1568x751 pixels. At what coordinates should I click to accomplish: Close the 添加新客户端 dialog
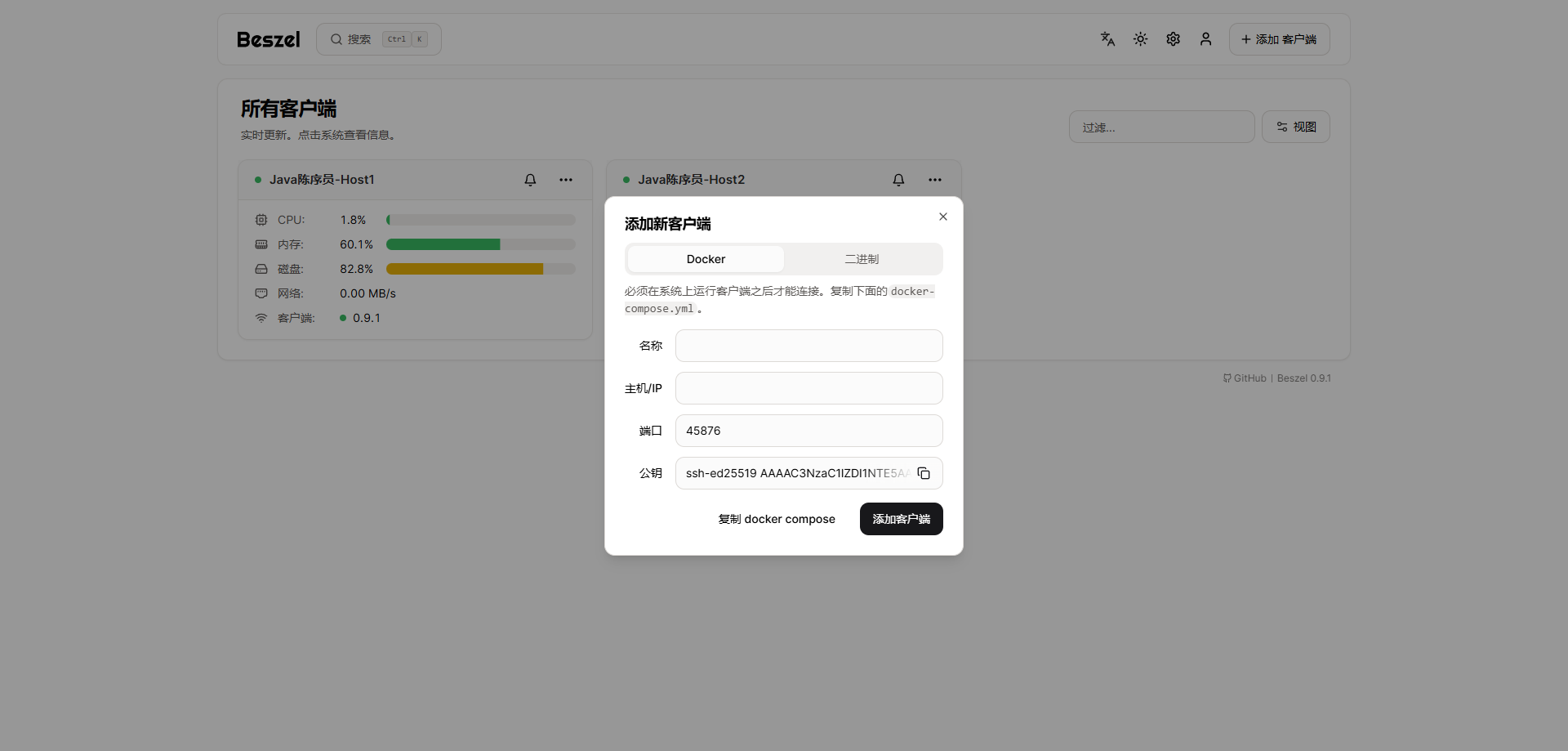click(943, 217)
